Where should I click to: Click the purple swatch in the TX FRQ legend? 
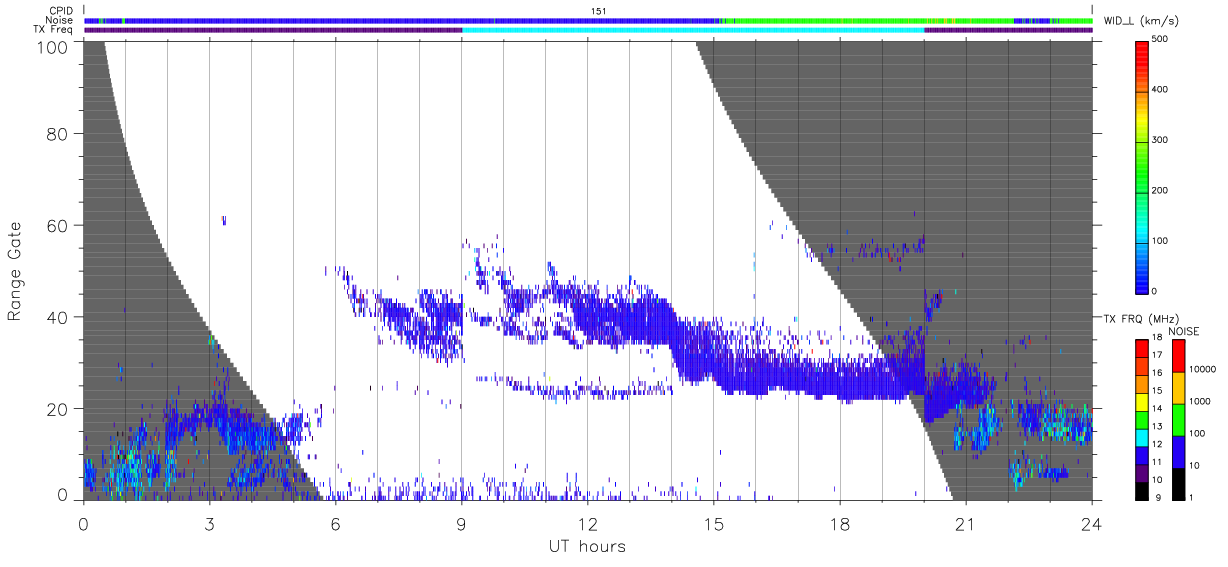coord(1141,472)
